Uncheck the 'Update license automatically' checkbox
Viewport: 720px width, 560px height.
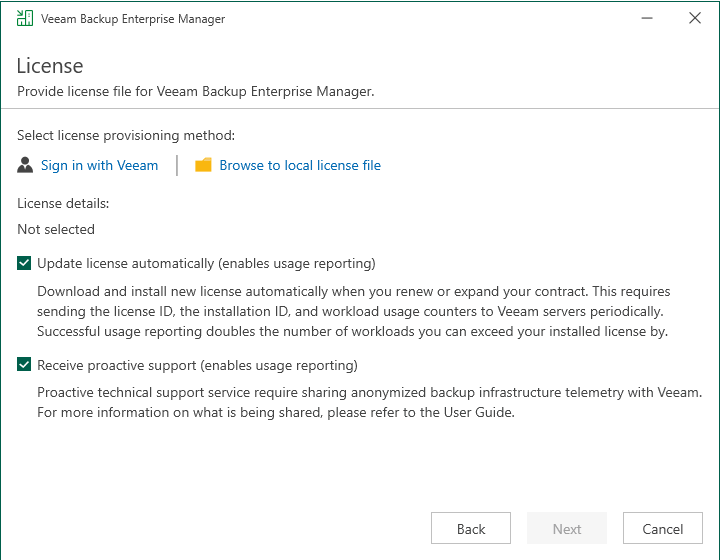[24, 263]
